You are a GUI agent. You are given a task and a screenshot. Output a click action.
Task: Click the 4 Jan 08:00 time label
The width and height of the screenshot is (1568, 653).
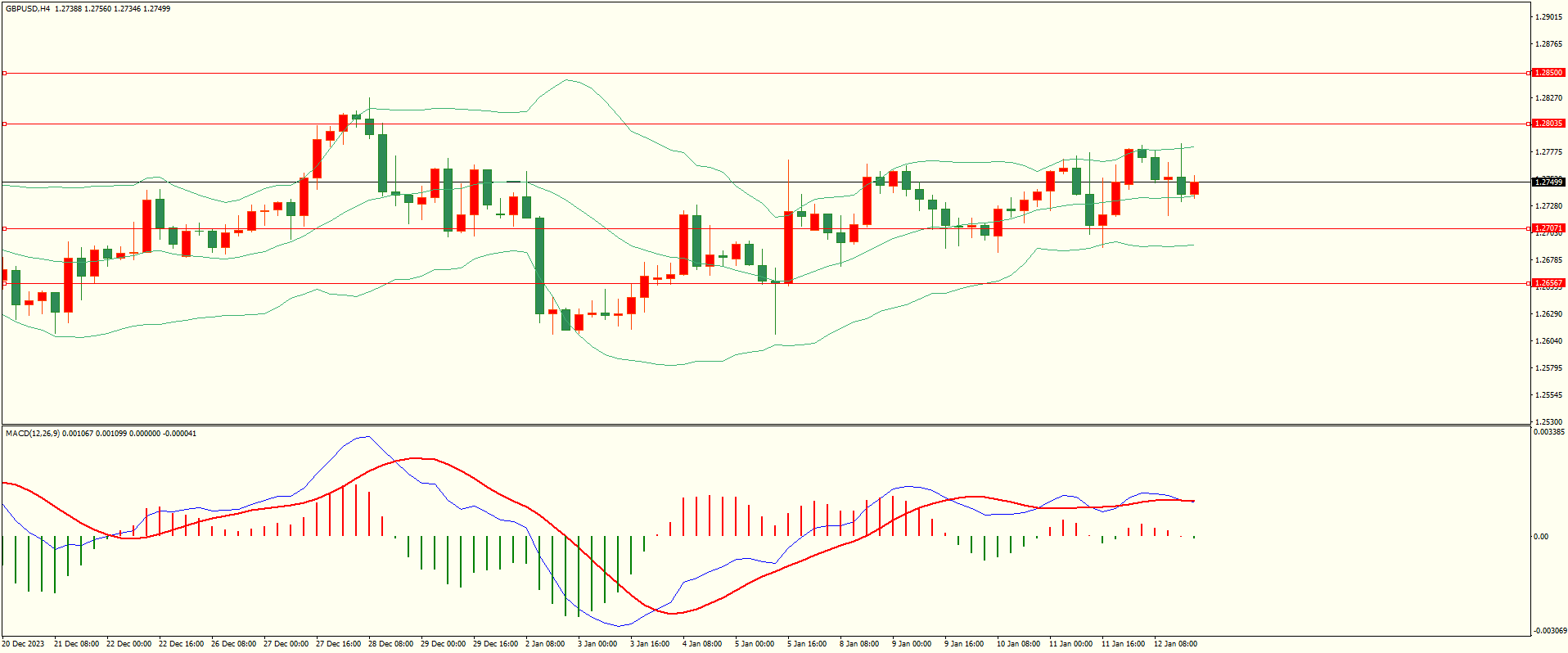pyautogui.click(x=702, y=644)
